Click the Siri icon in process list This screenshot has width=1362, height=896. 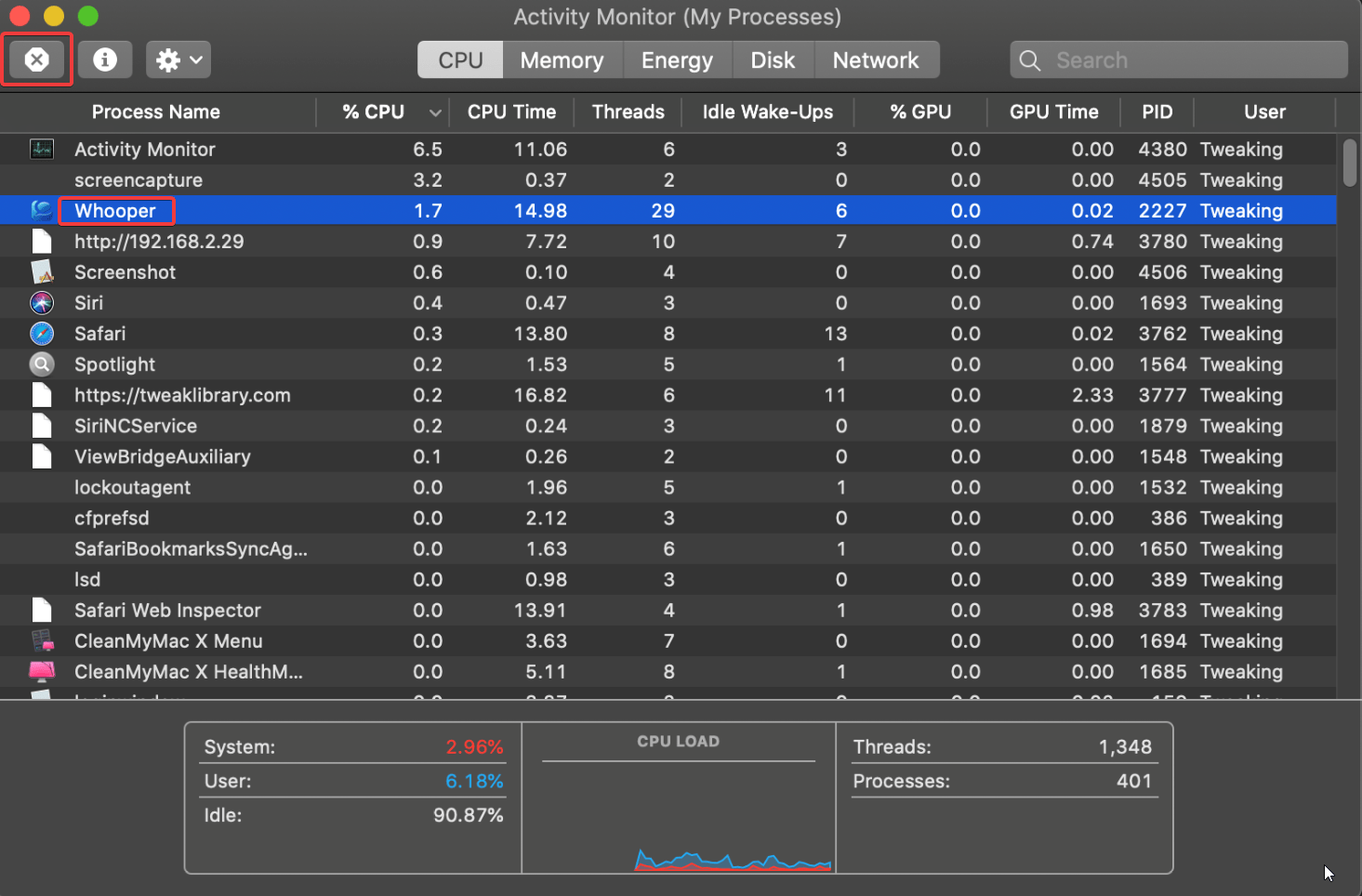pyautogui.click(x=42, y=303)
